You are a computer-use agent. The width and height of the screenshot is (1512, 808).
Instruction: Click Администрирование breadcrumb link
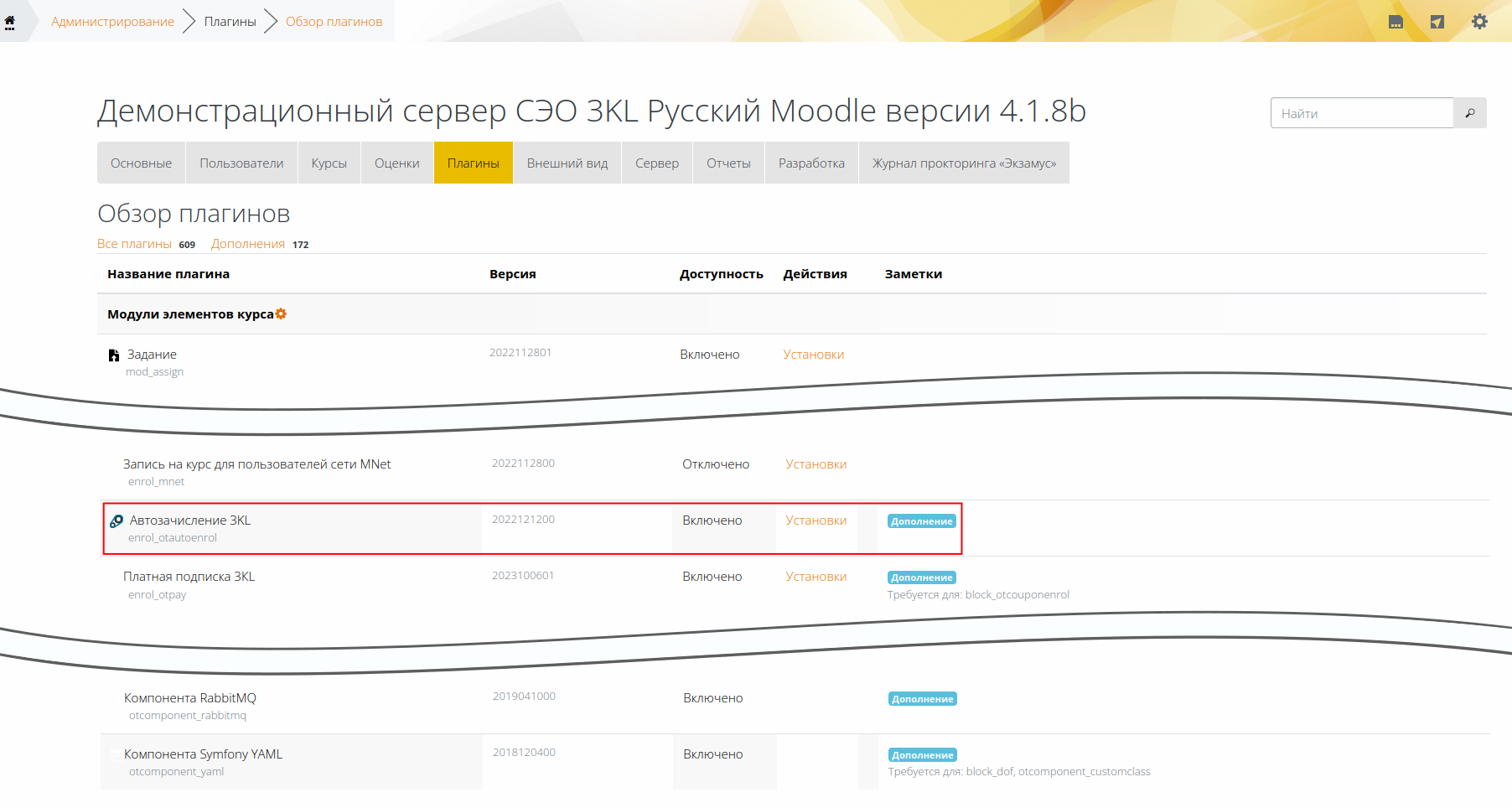pyautogui.click(x=113, y=22)
